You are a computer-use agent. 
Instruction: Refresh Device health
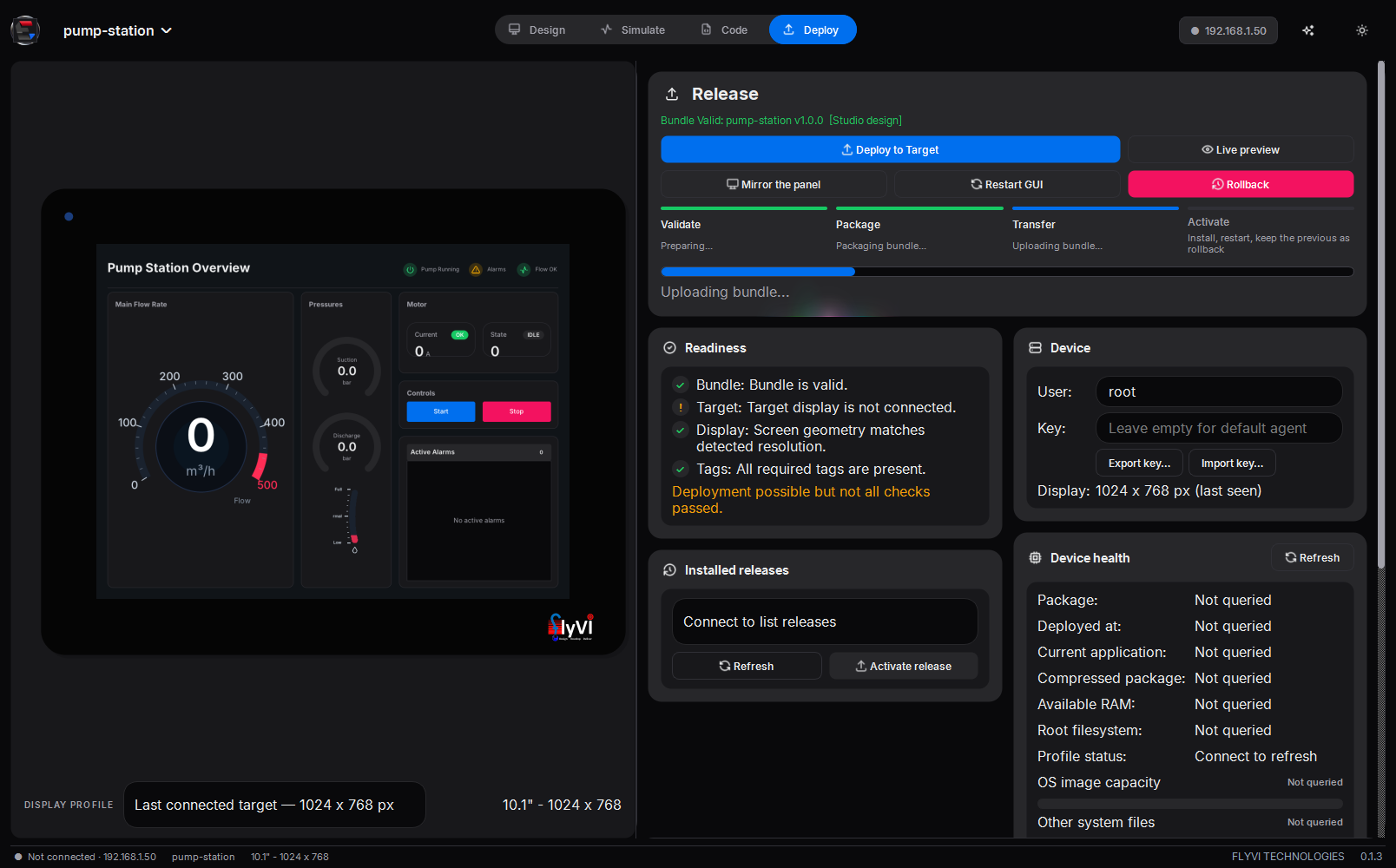pos(1312,557)
